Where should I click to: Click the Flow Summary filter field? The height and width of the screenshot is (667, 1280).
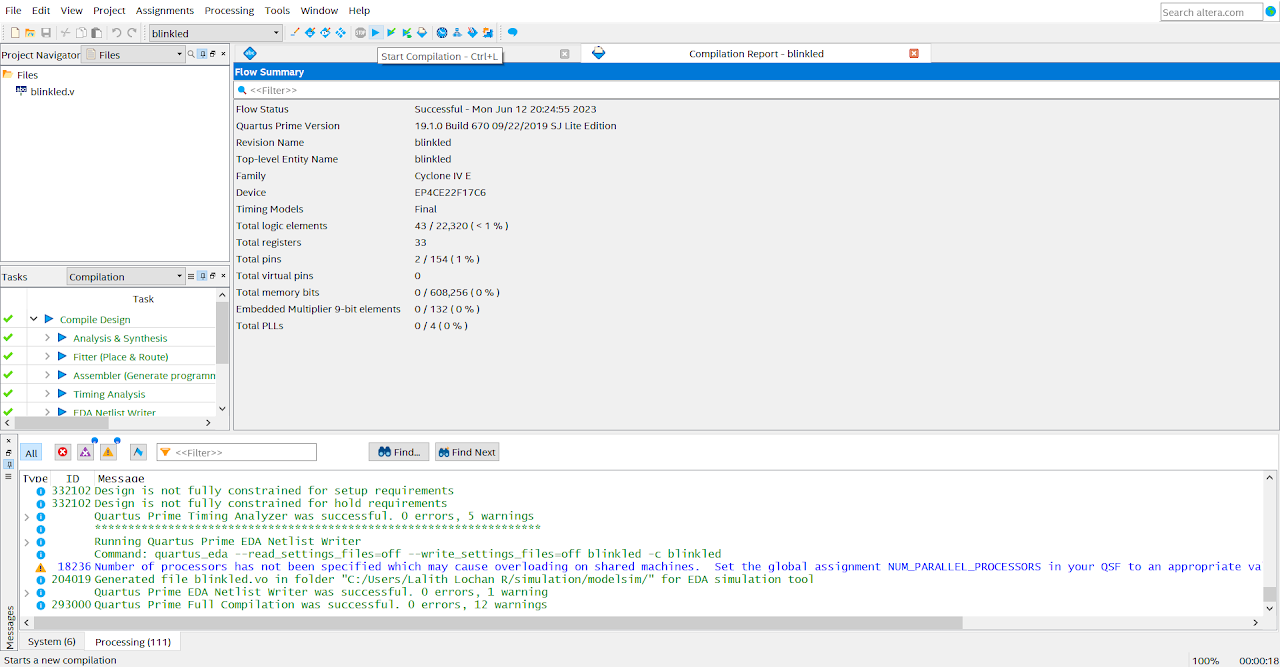(756, 90)
